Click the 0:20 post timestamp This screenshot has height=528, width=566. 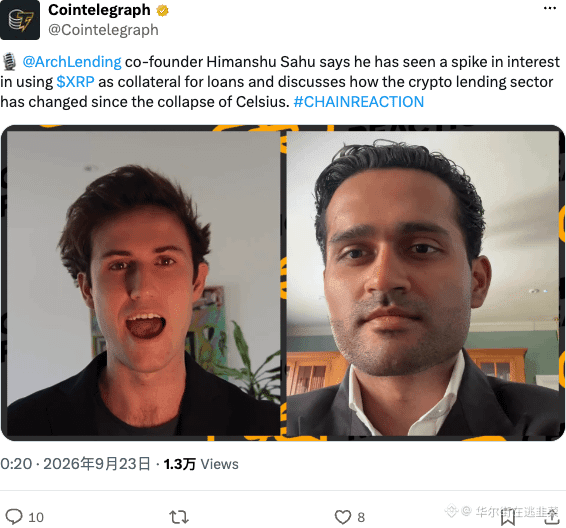pyautogui.click(x=16, y=464)
